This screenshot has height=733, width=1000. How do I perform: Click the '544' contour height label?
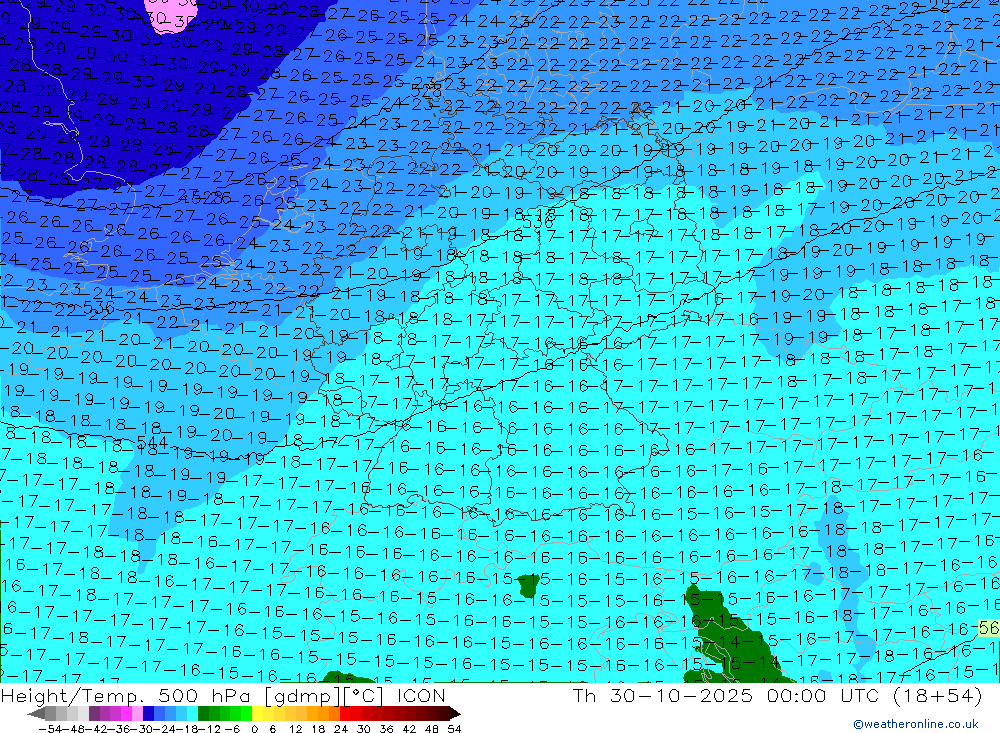(152, 442)
